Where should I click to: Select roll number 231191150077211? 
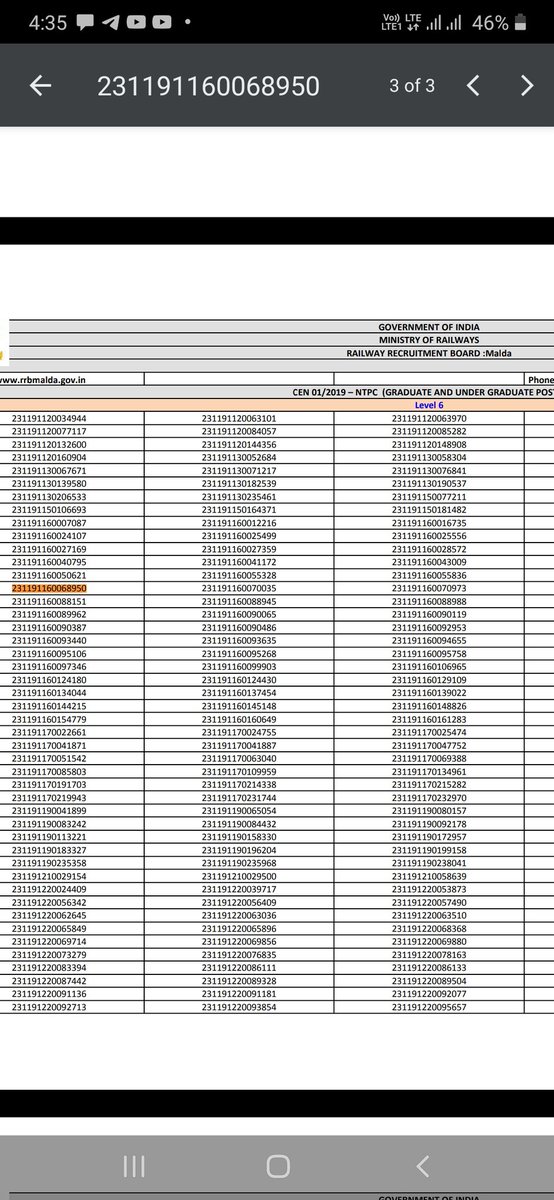tap(429, 497)
